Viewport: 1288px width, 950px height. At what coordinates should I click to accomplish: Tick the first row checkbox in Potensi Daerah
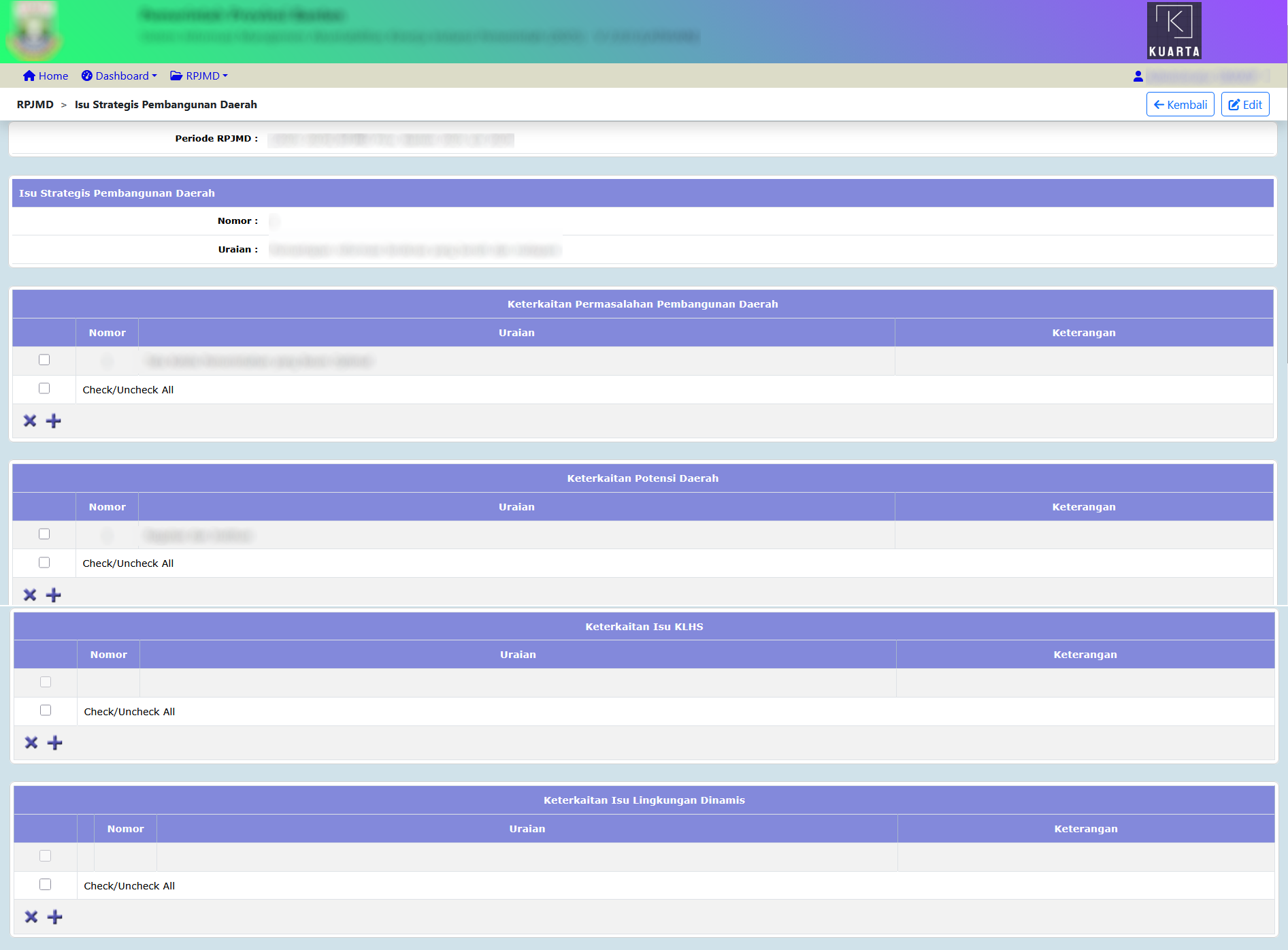[x=44, y=534]
